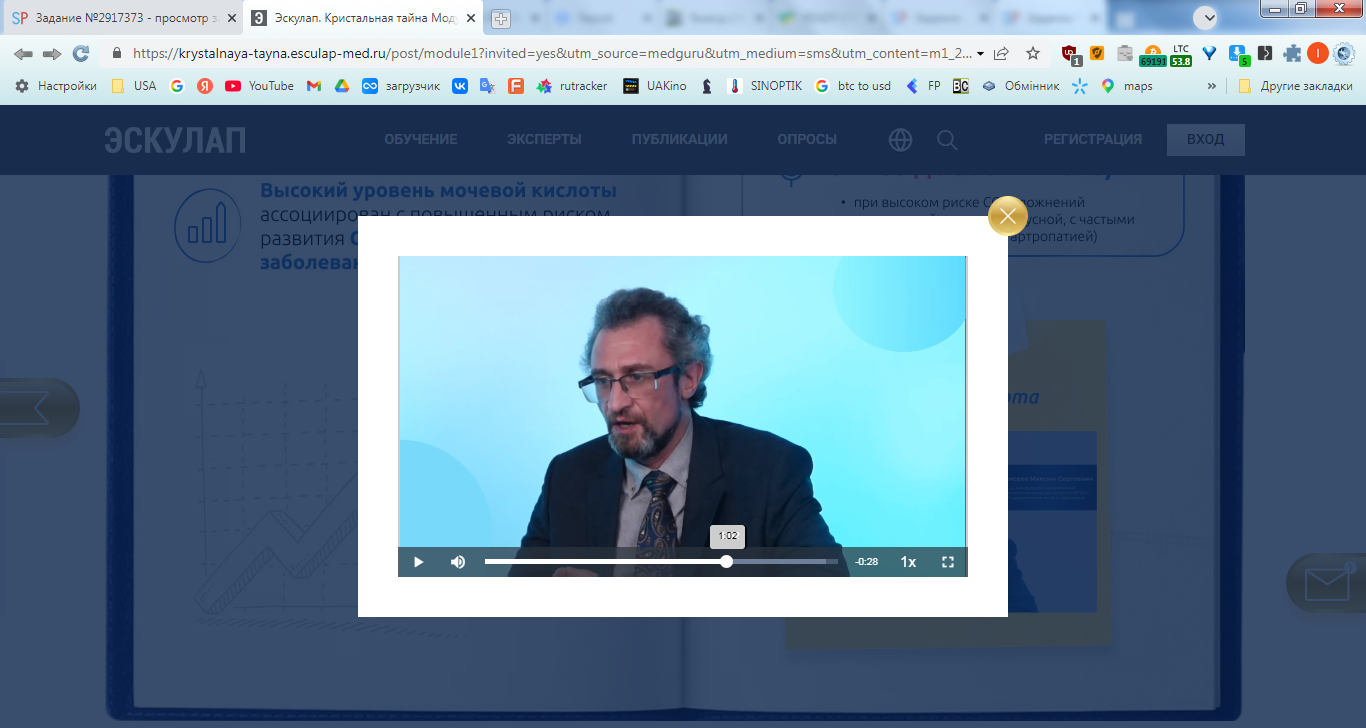
Task: Open the Gmail bookmark icon
Action: [314, 86]
